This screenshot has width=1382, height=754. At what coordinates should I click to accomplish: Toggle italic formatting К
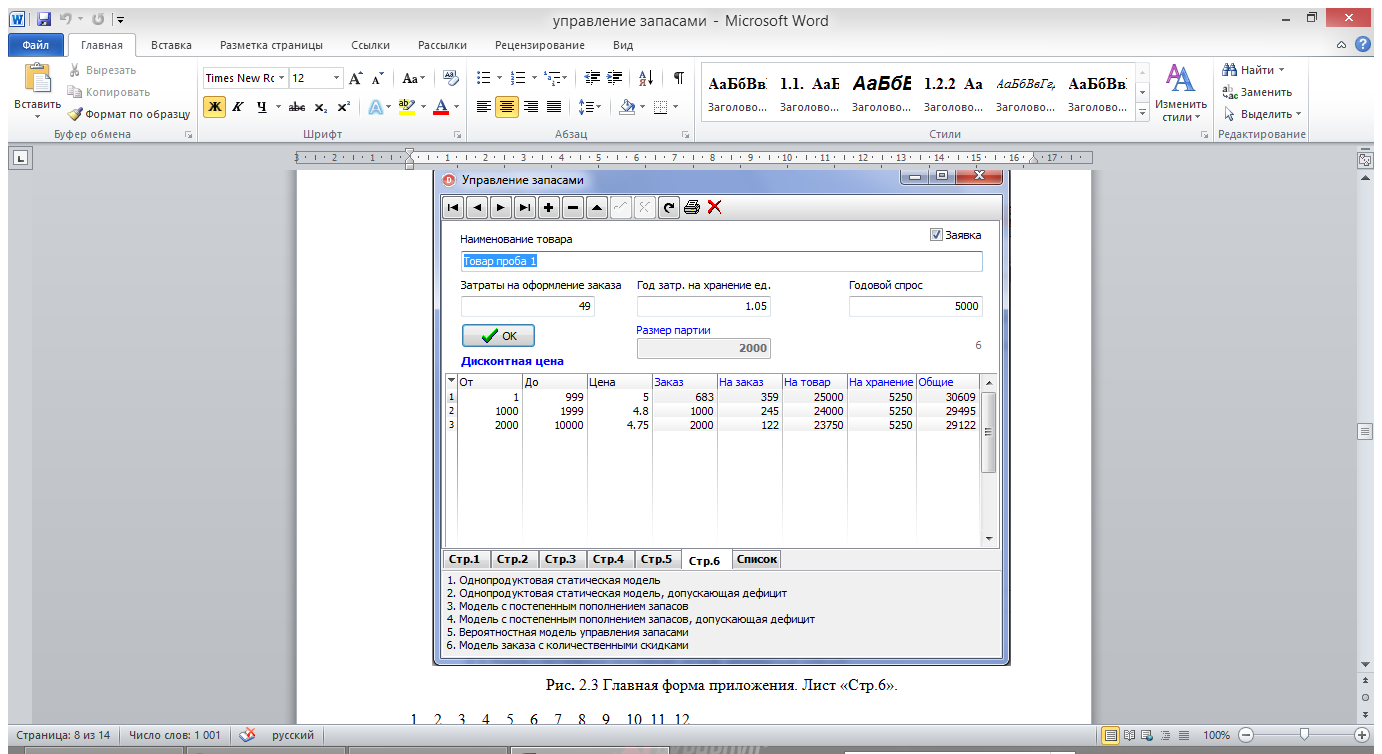(238, 107)
